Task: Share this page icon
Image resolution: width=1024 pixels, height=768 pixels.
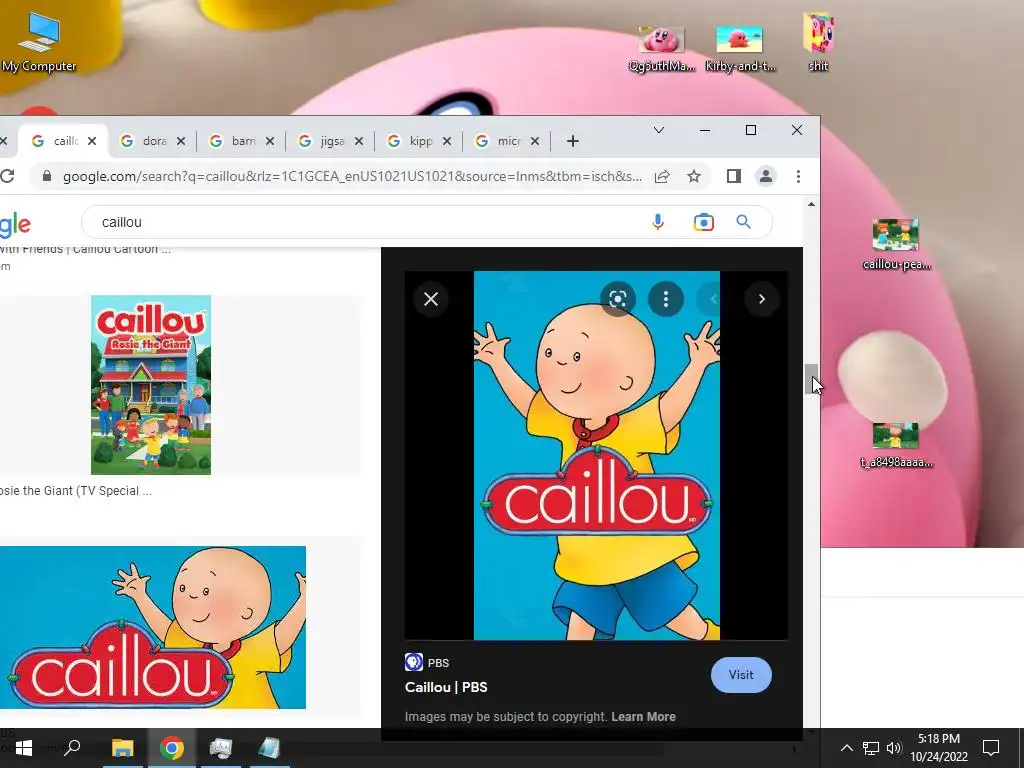Action: [662, 176]
